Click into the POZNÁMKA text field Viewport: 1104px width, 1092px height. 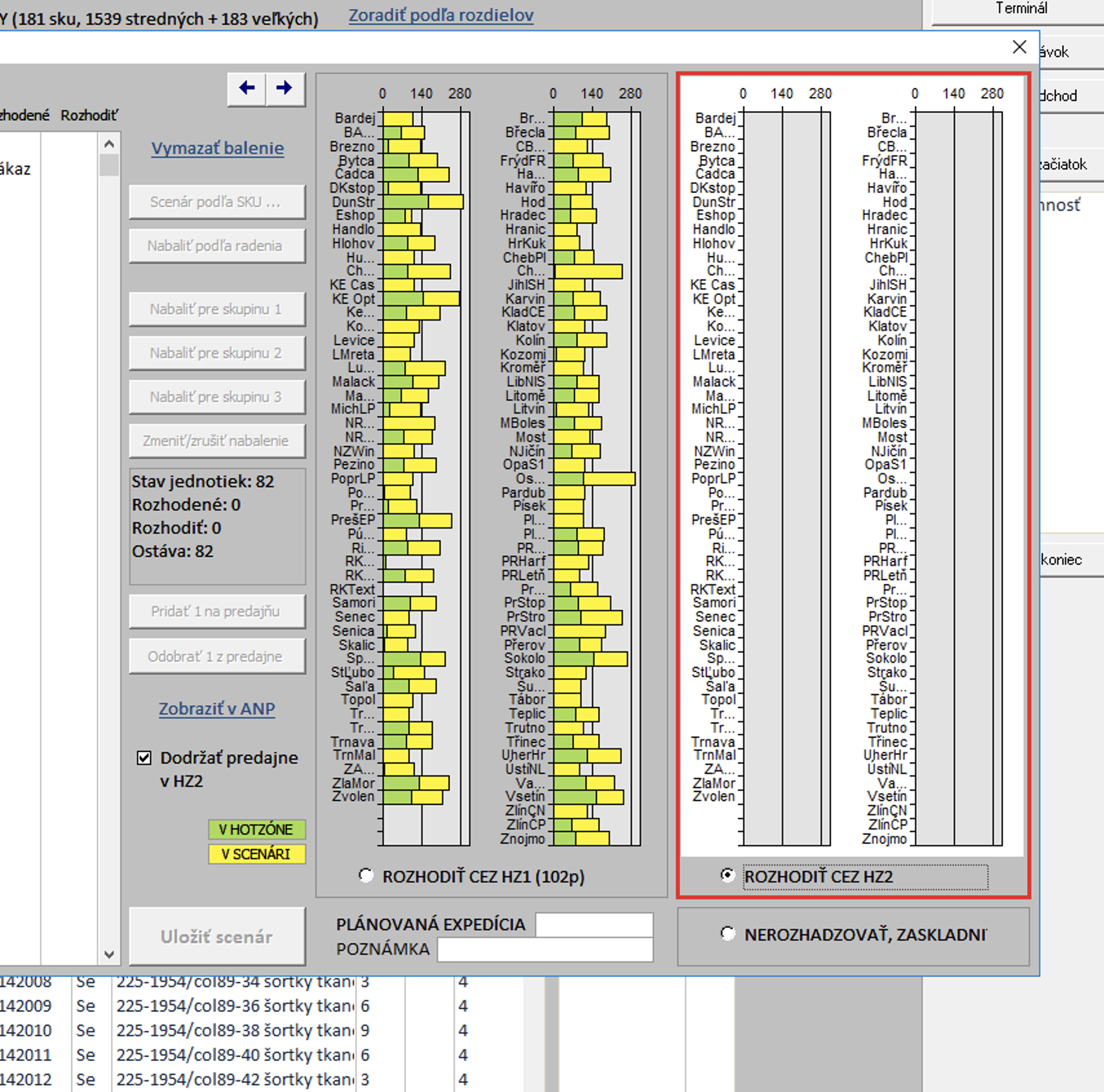click(544, 949)
